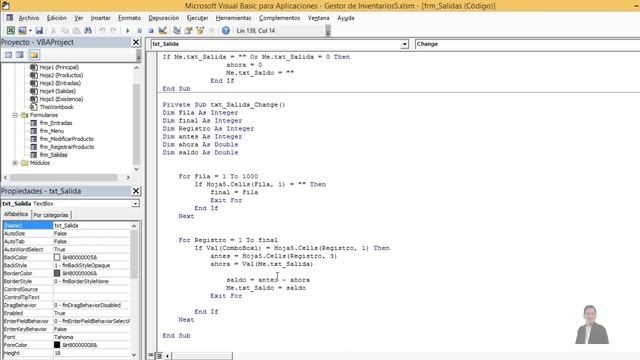Click the Toolbox icon in toolbar

point(211,31)
